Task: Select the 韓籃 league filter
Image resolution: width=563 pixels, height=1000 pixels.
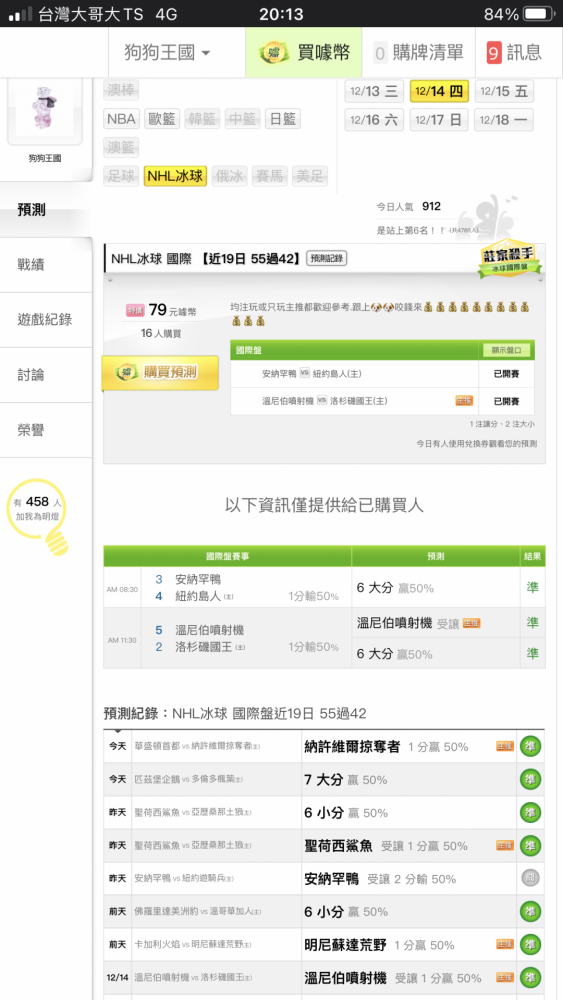Action: (202, 119)
